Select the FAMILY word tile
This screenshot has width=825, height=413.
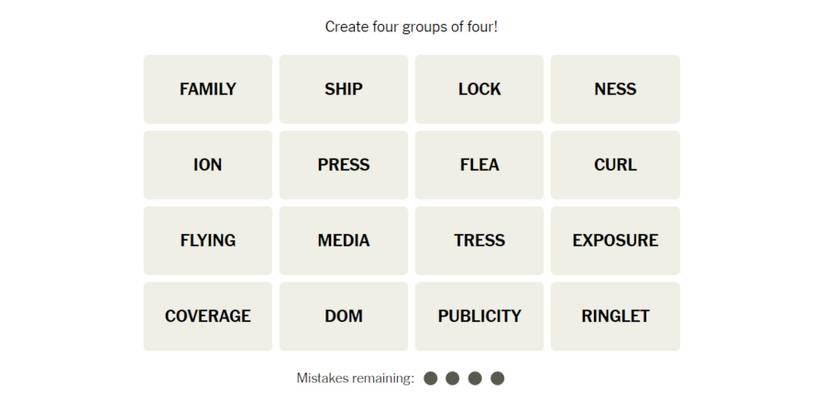coord(208,89)
